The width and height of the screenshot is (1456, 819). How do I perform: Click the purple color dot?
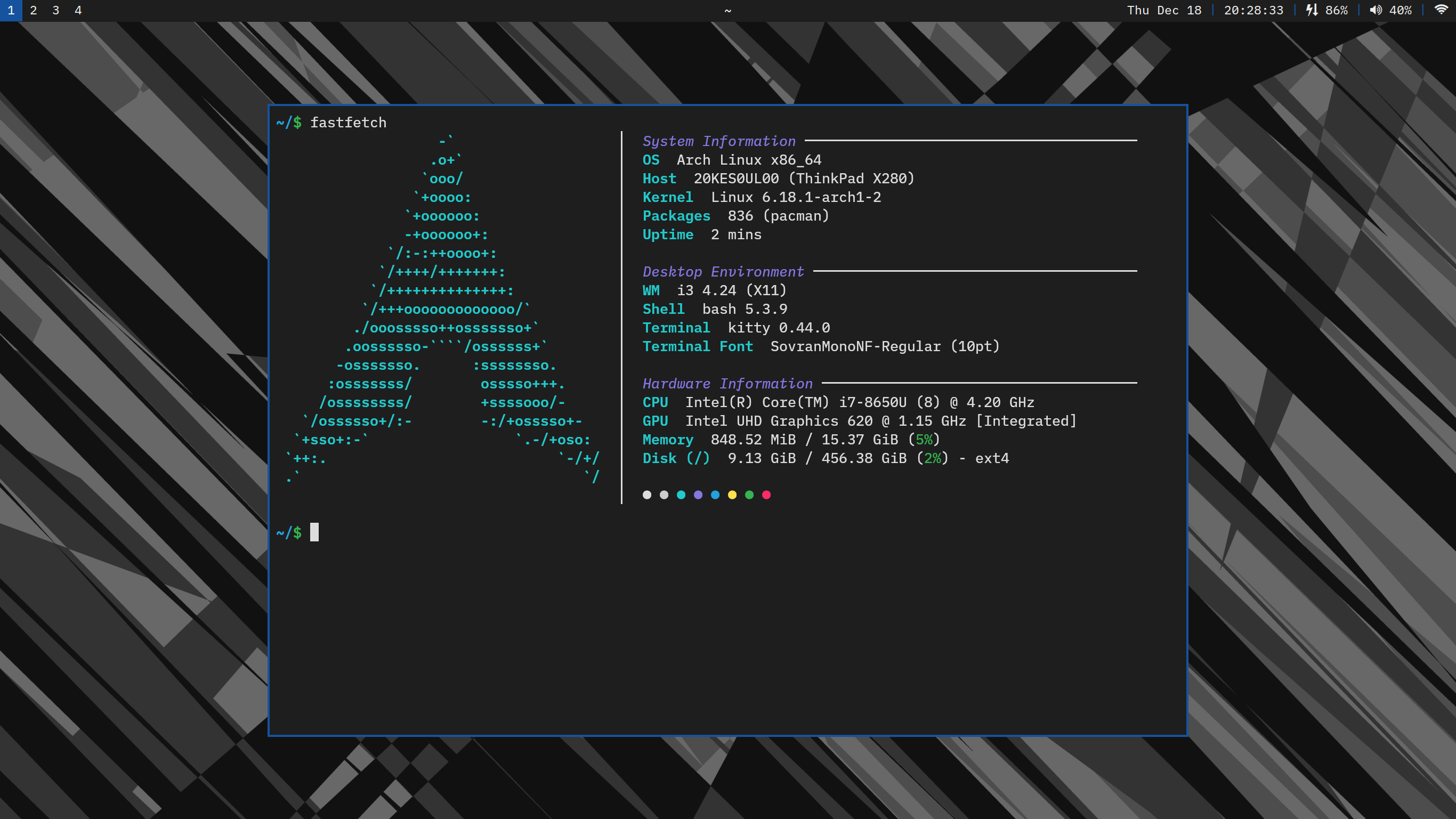point(698,494)
